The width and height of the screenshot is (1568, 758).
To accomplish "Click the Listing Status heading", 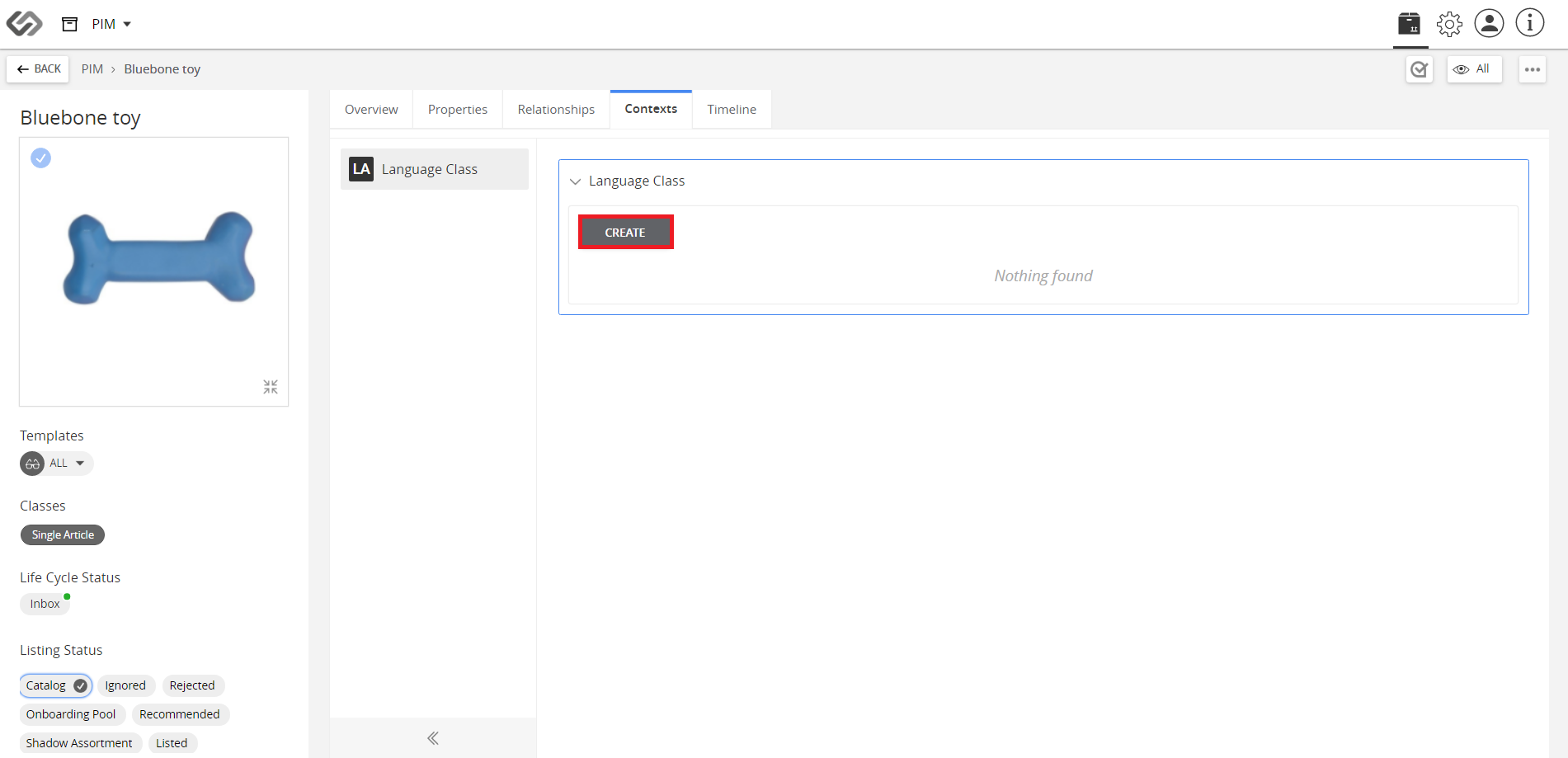I will pyautogui.click(x=61, y=650).
